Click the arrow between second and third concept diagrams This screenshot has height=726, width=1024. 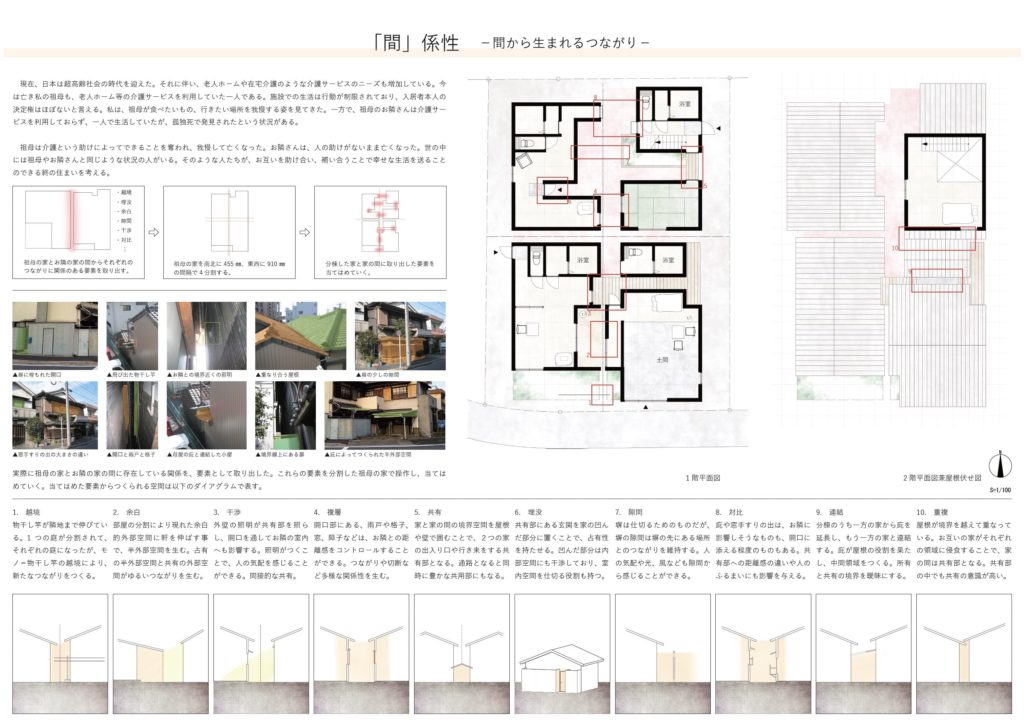click(x=304, y=230)
